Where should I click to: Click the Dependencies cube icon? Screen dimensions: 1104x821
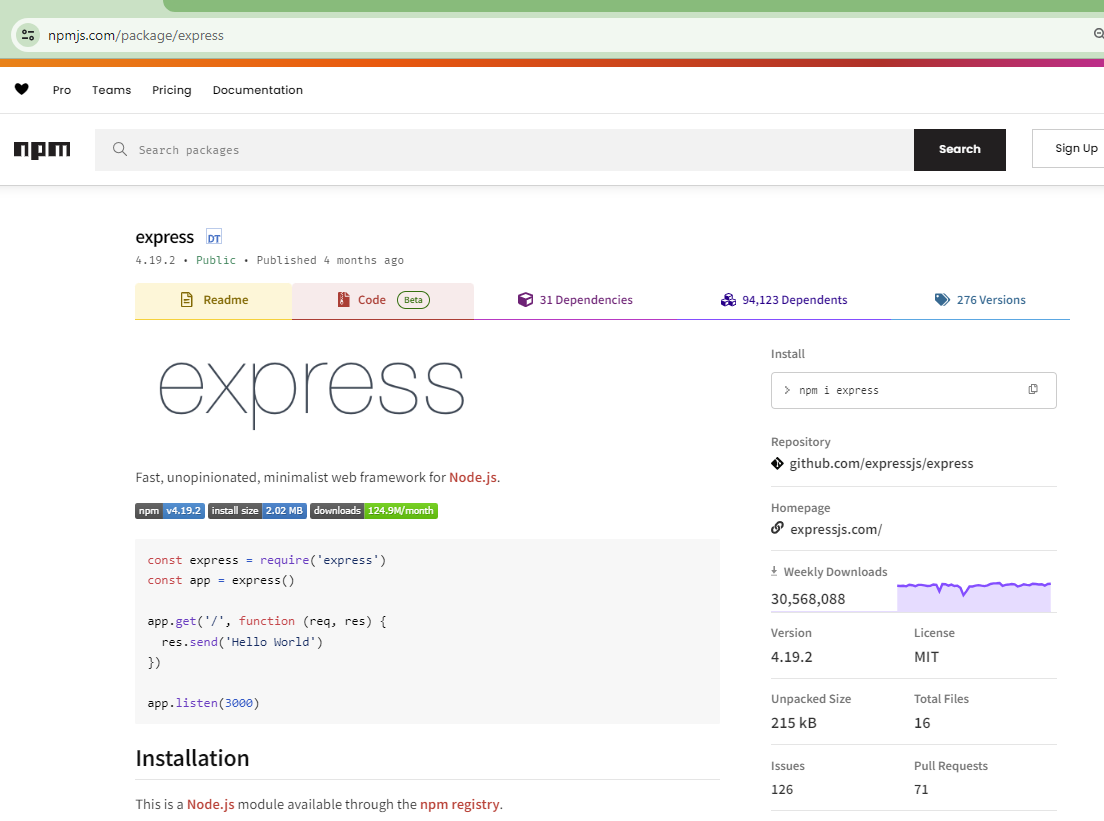pyautogui.click(x=525, y=300)
